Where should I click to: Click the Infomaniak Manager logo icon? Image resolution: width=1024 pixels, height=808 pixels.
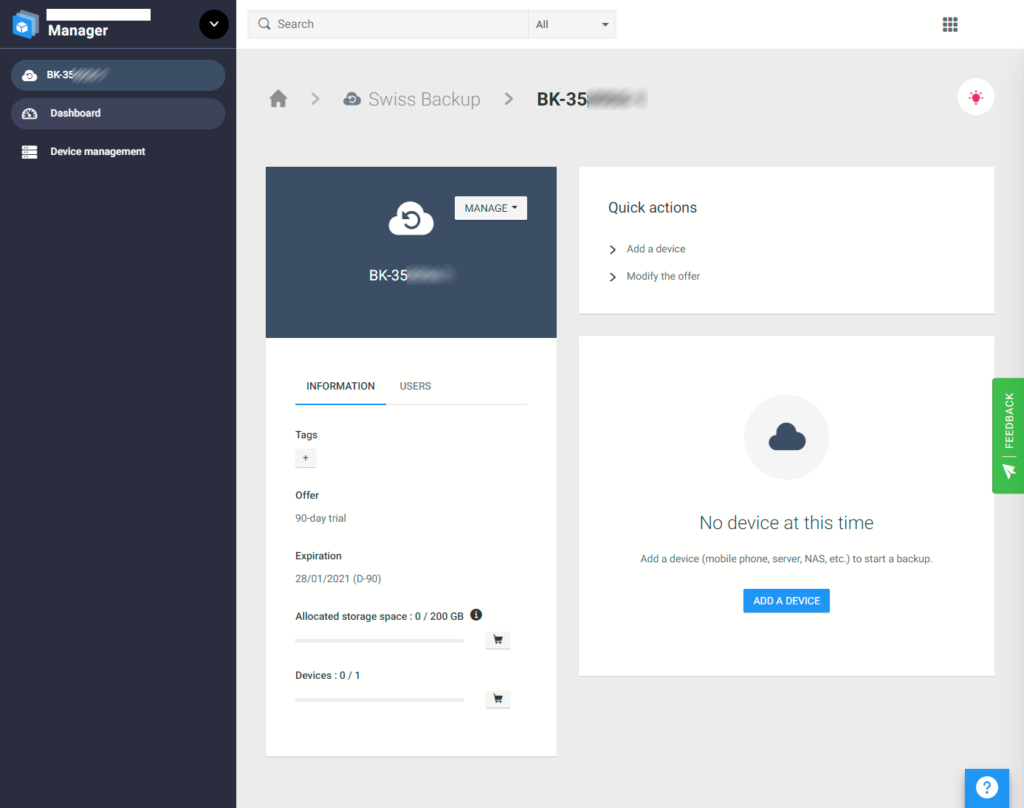25,25
